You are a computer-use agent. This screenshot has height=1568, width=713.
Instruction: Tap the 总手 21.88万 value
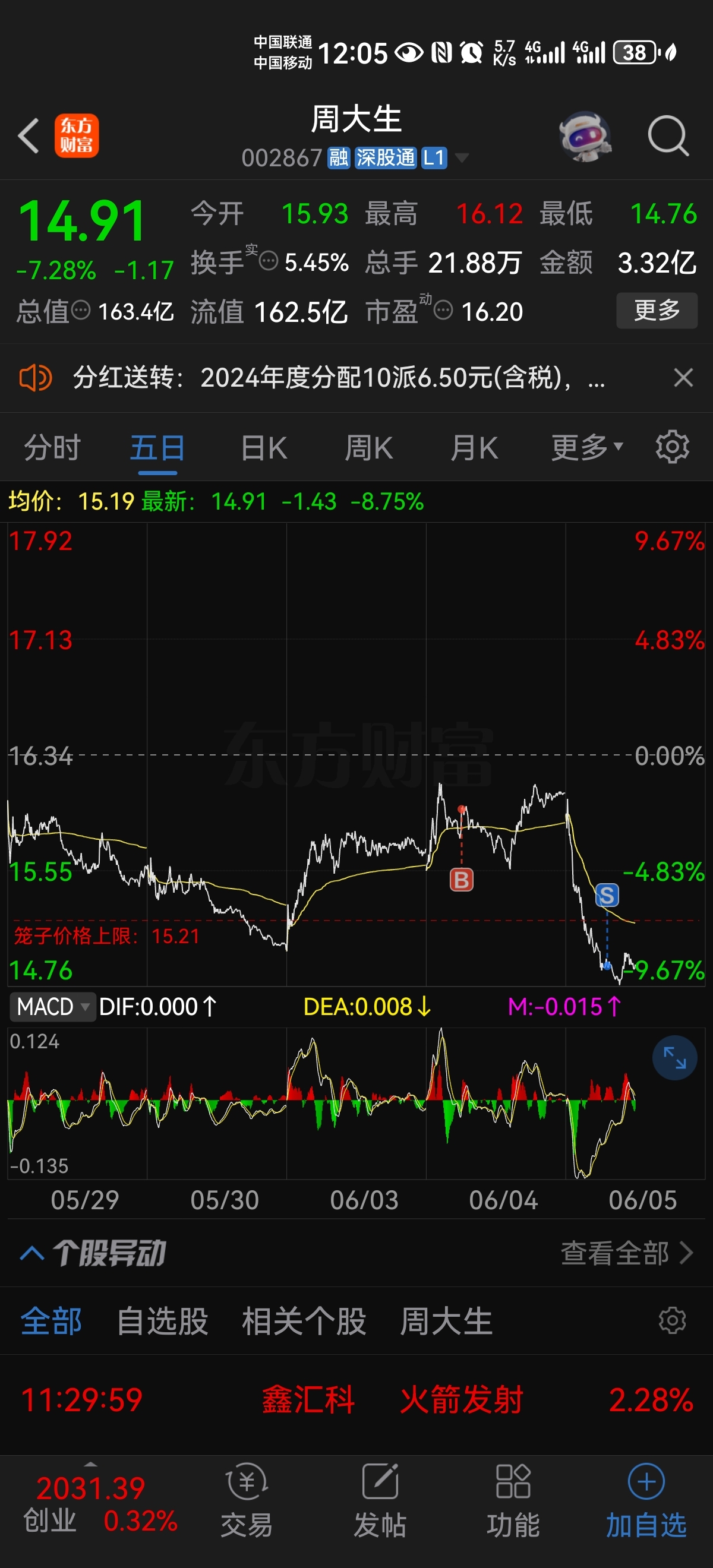[475, 263]
